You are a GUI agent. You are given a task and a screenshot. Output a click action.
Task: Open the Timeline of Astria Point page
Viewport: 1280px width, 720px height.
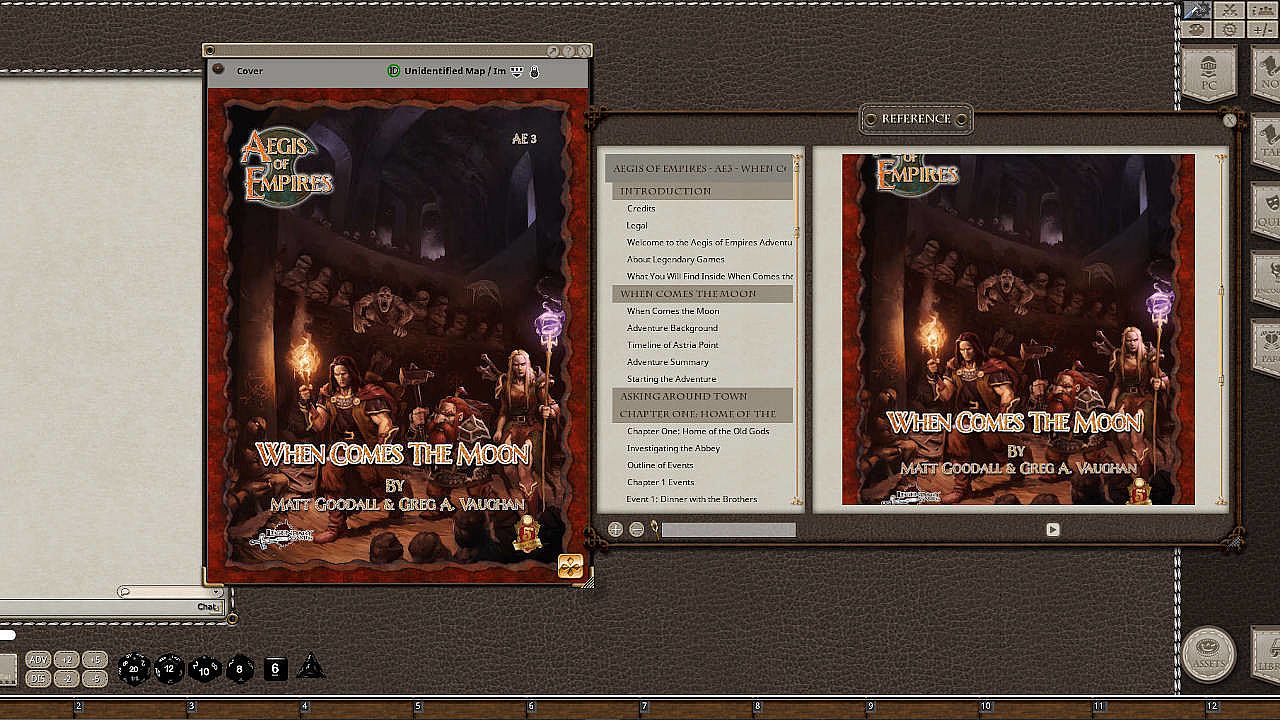tap(673, 345)
